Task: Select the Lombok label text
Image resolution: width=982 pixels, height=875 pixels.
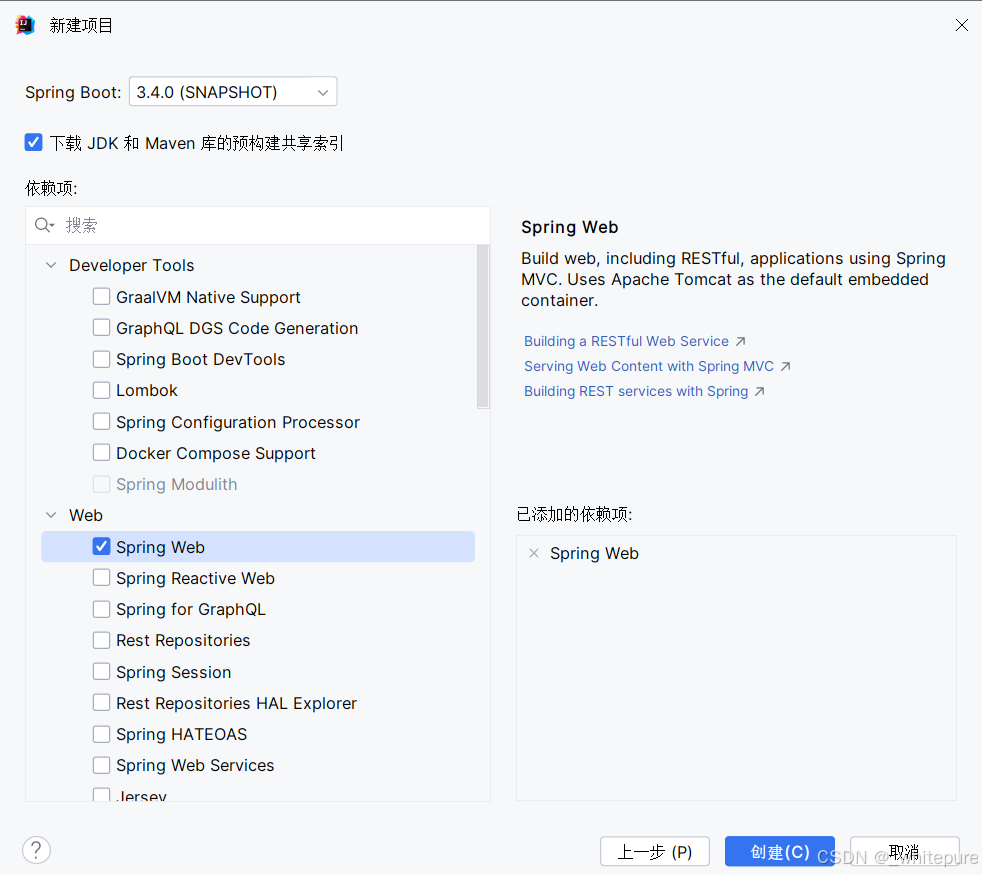Action: click(147, 390)
